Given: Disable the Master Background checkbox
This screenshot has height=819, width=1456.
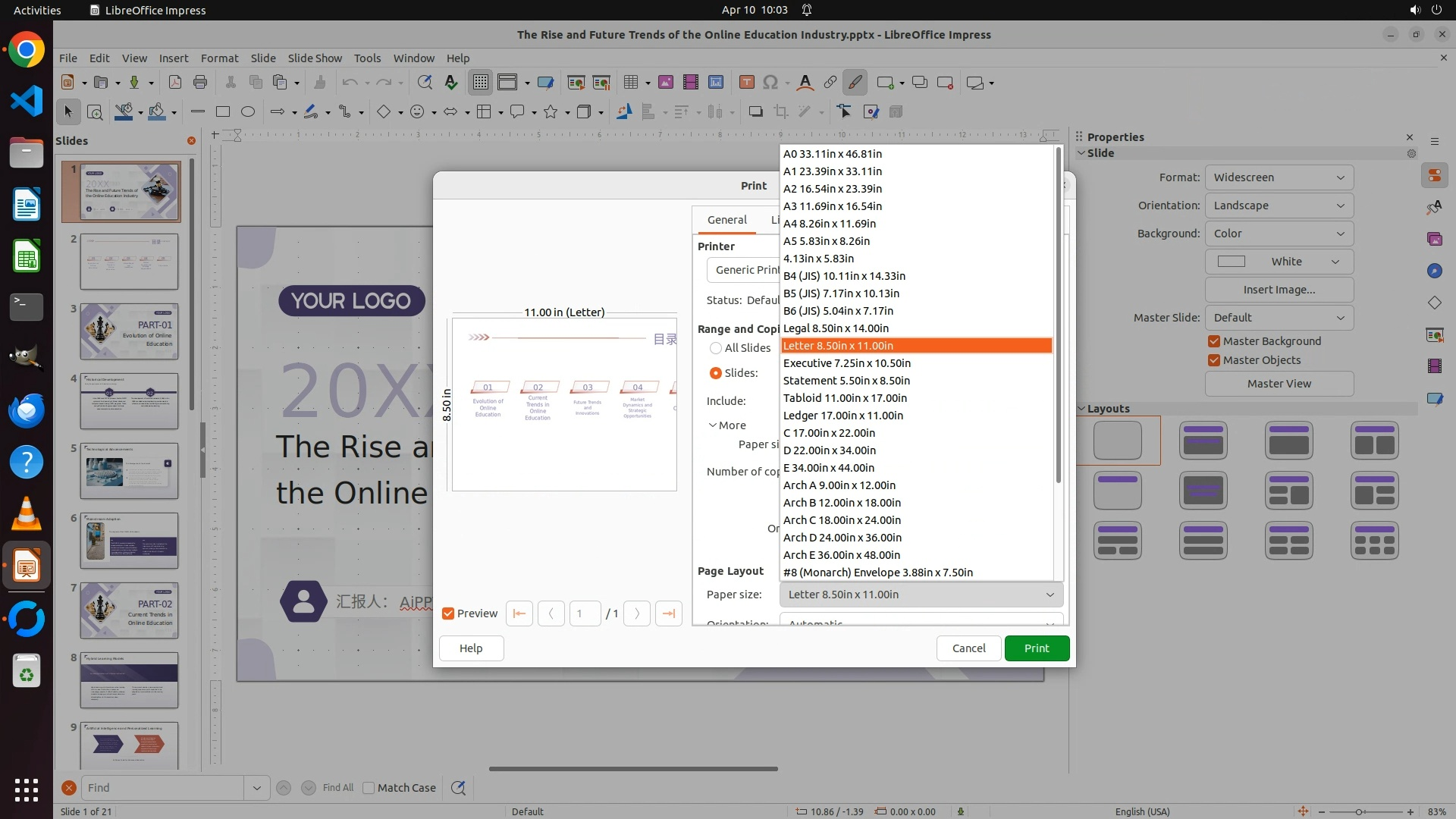Looking at the screenshot, I should [1214, 341].
